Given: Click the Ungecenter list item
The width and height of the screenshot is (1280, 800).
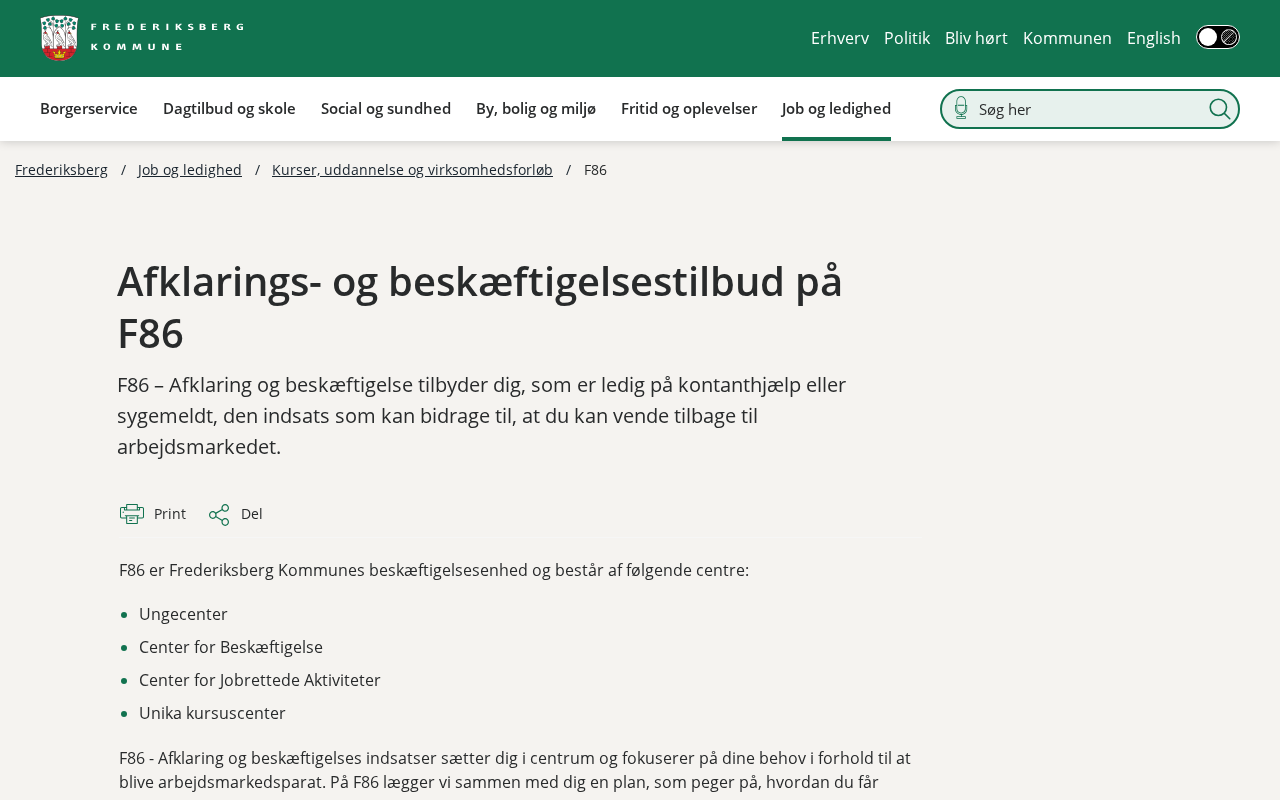Looking at the screenshot, I should point(183,614).
